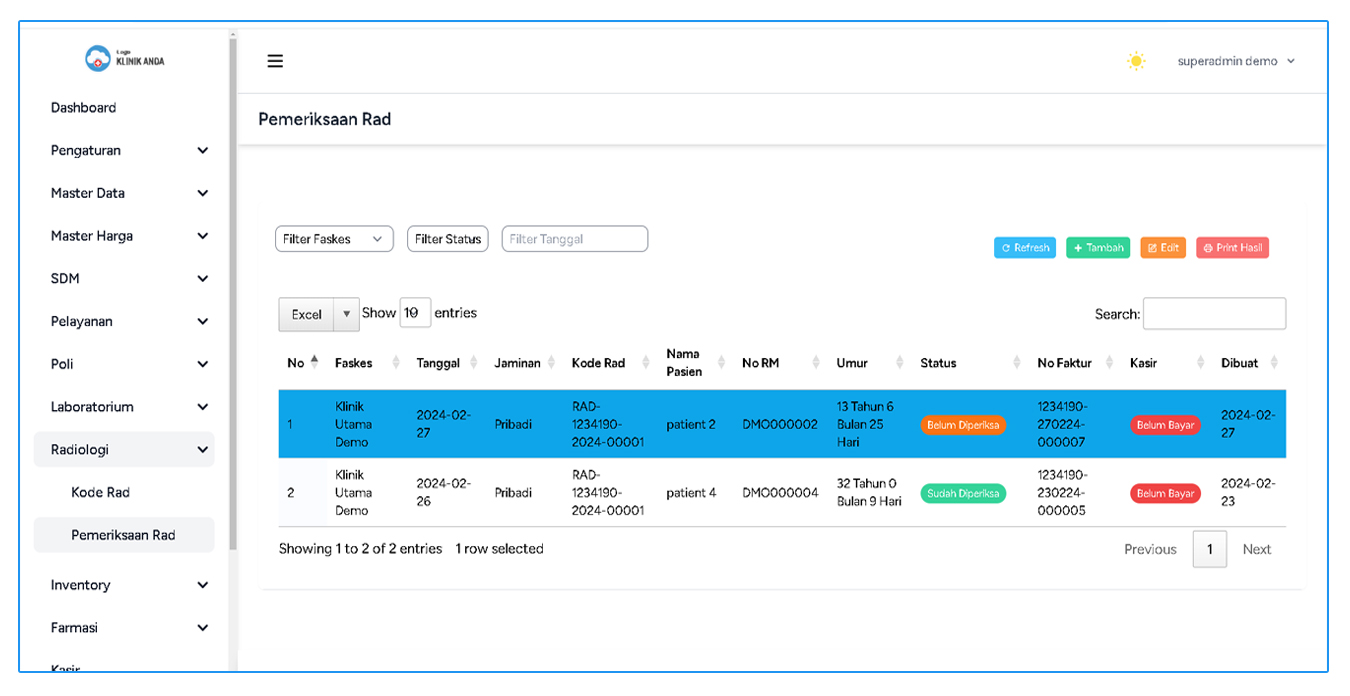Toggle the sun light-mode icon
The width and height of the screenshot is (1350, 696).
[1136, 61]
